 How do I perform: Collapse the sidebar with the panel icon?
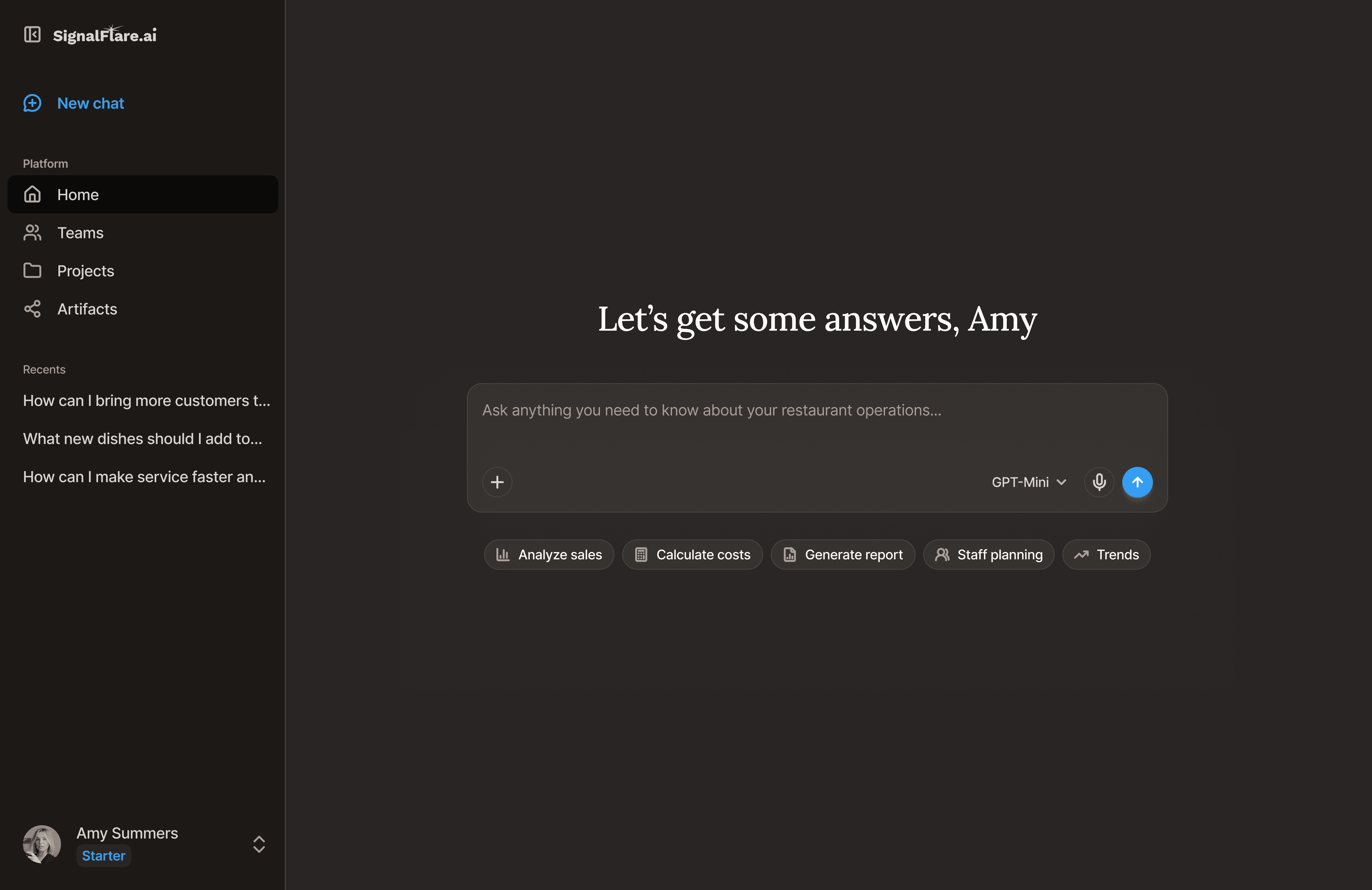coord(32,35)
